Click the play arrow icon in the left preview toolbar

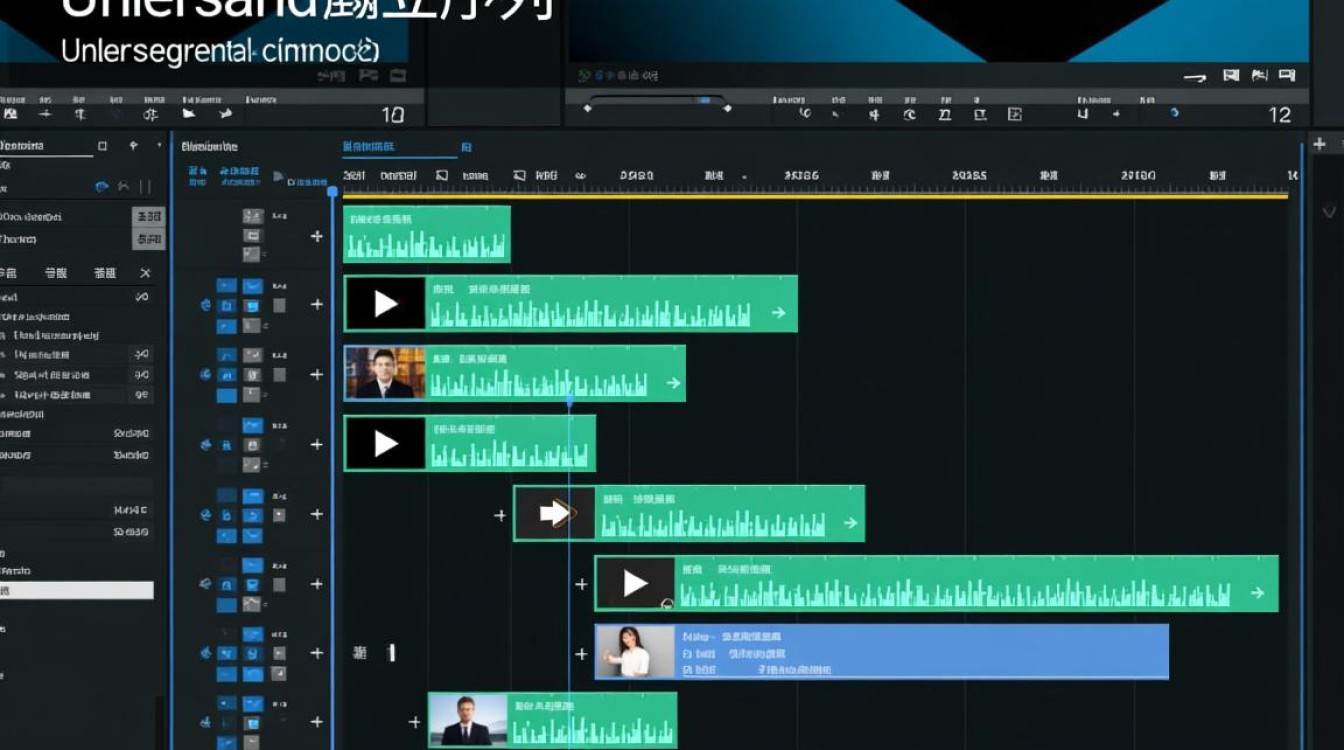click(188, 115)
